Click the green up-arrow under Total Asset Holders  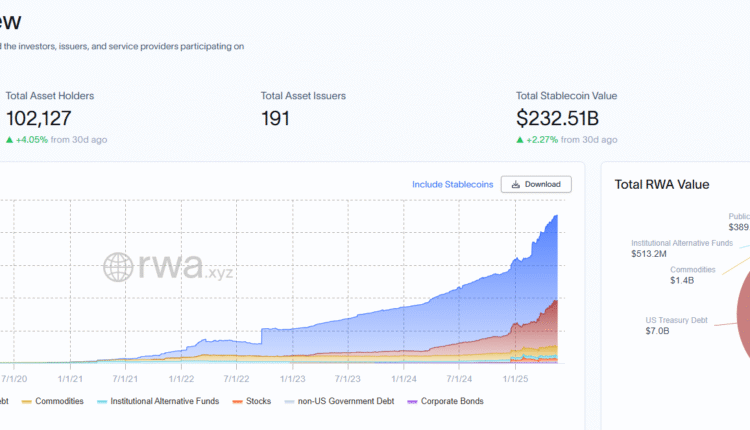click(x=10, y=140)
